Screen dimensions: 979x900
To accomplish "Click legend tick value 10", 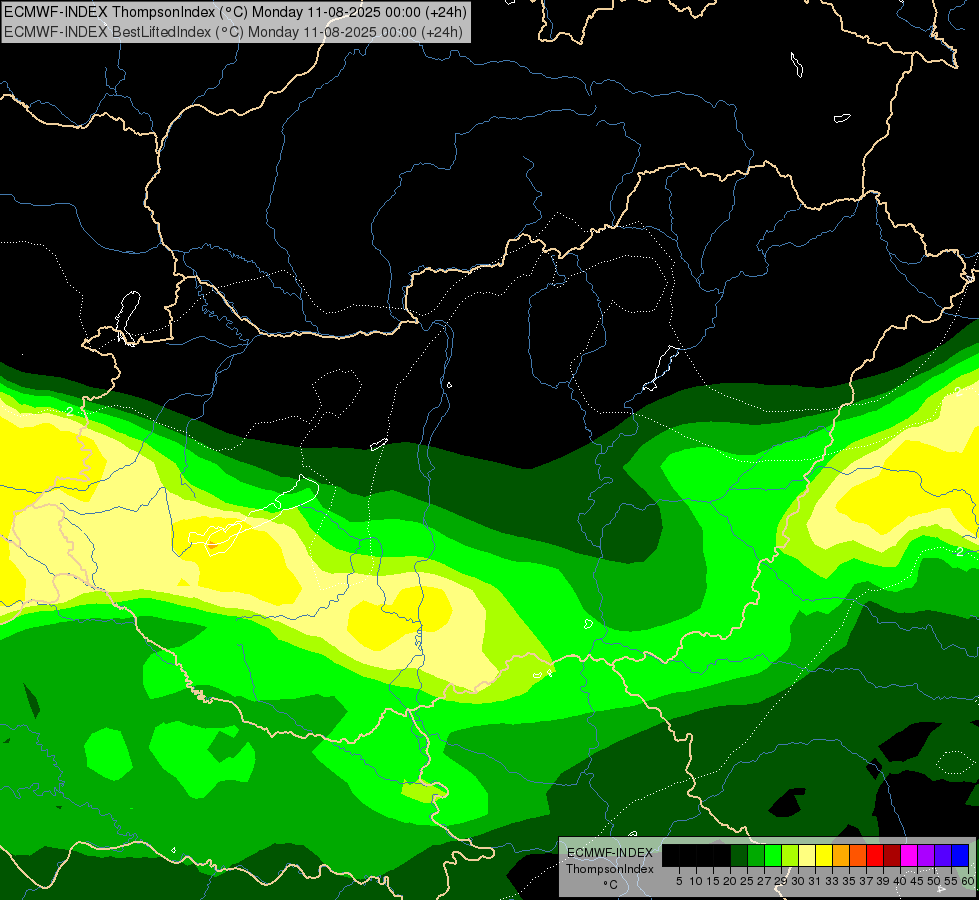I will (696, 881).
